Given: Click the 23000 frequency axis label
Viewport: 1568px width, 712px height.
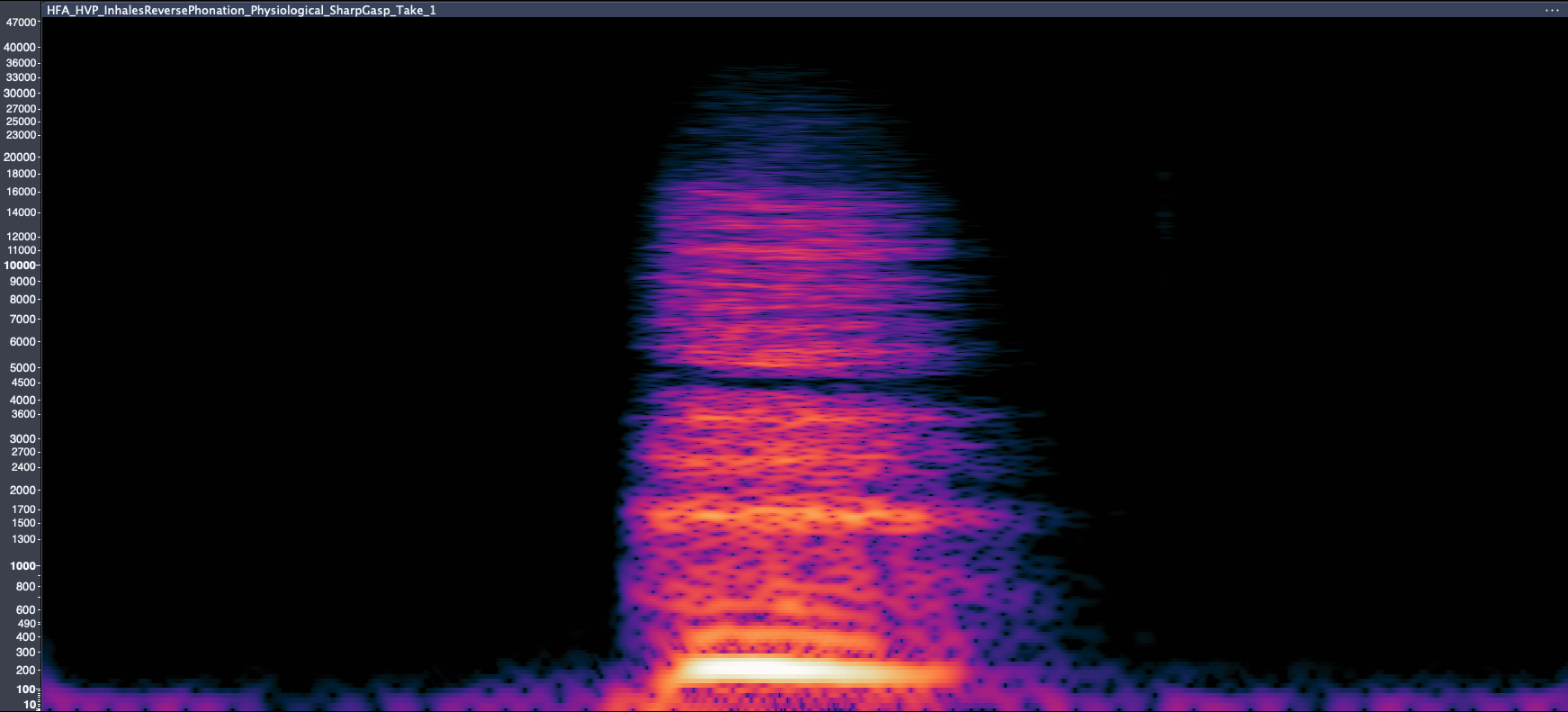Looking at the screenshot, I should click(x=21, y=135).
